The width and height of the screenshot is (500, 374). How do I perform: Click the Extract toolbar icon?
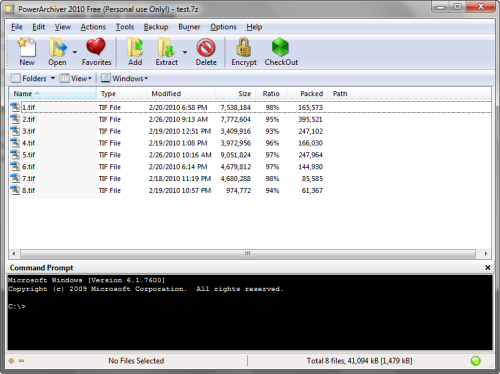tap(166, 47)
